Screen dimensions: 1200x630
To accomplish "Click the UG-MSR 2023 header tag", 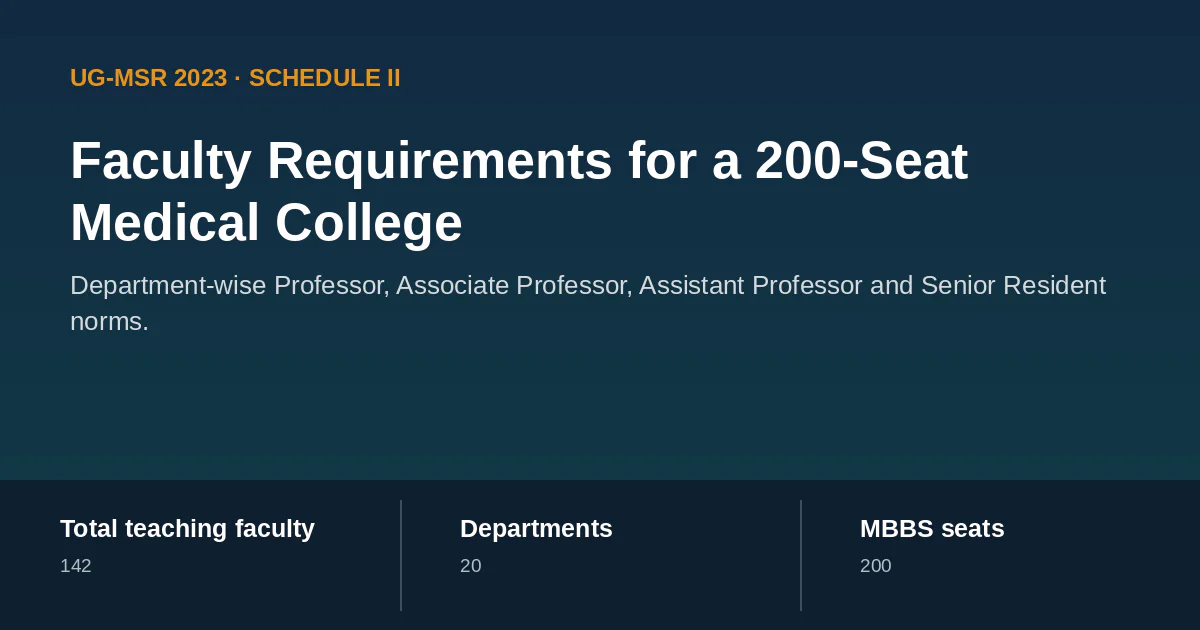I will click(x=149, y=78).
